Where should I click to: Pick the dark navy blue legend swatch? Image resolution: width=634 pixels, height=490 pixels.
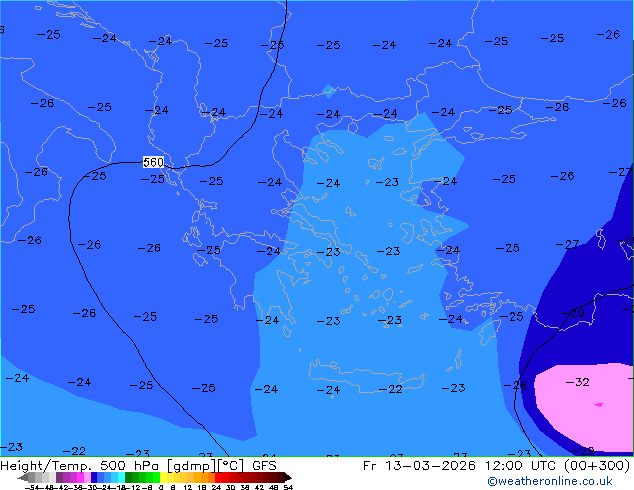(x=94, y=477)
